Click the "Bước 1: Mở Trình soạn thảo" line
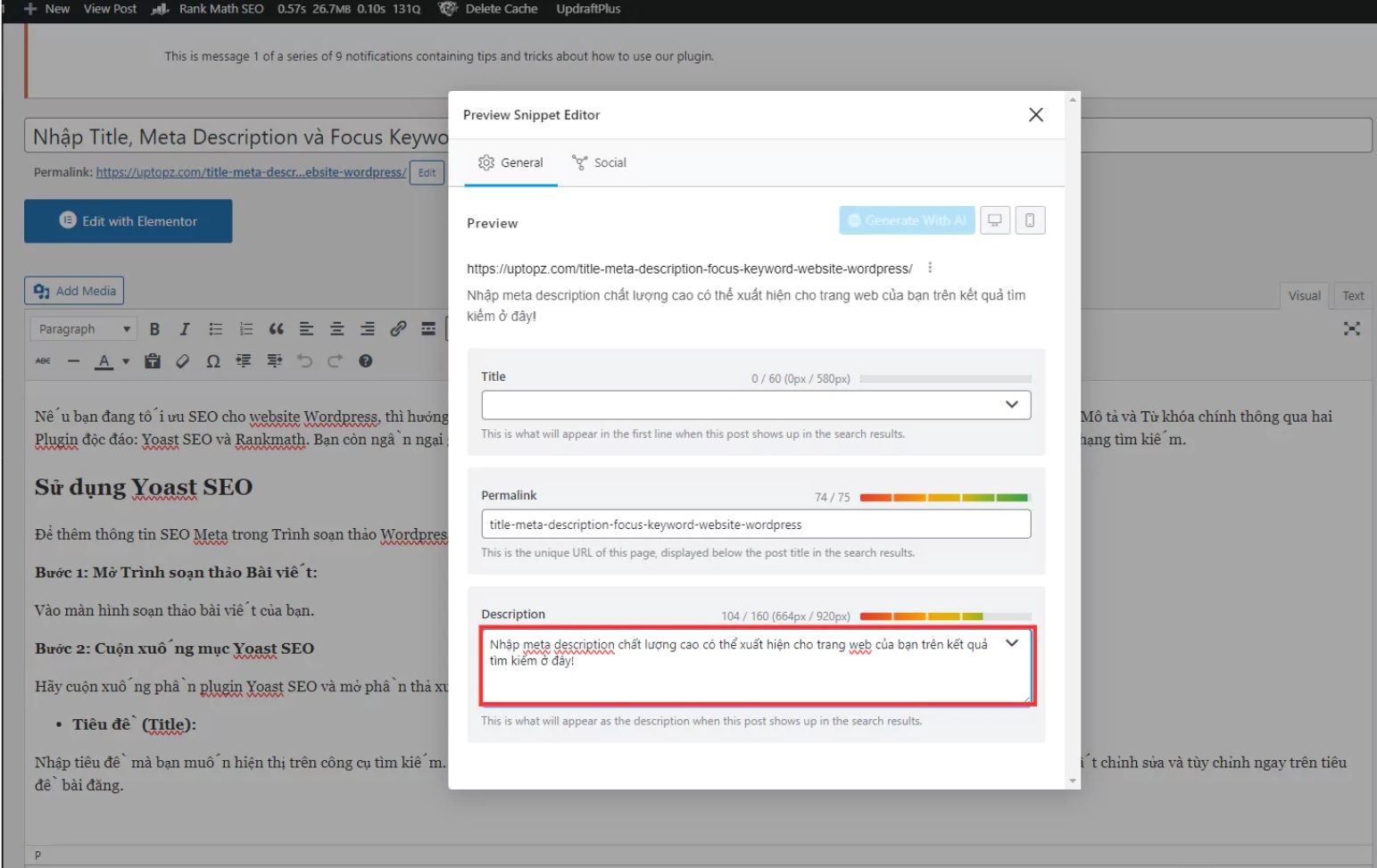The width and height of the screenshot is (1377, 868). tap(176, 573)
